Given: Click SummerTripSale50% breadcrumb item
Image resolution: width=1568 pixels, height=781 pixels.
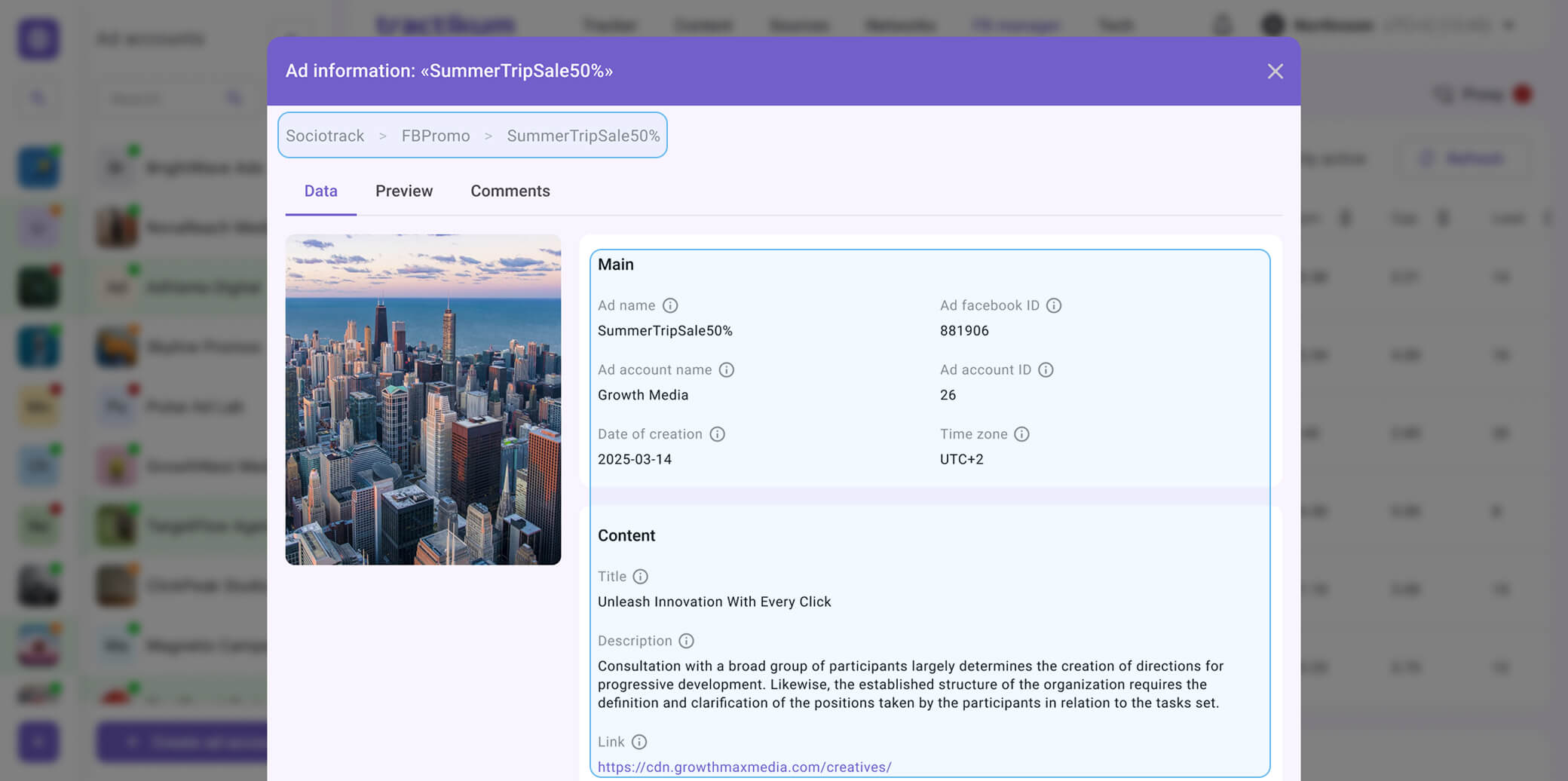Looking at the screenshot, I should pos(583,136).
